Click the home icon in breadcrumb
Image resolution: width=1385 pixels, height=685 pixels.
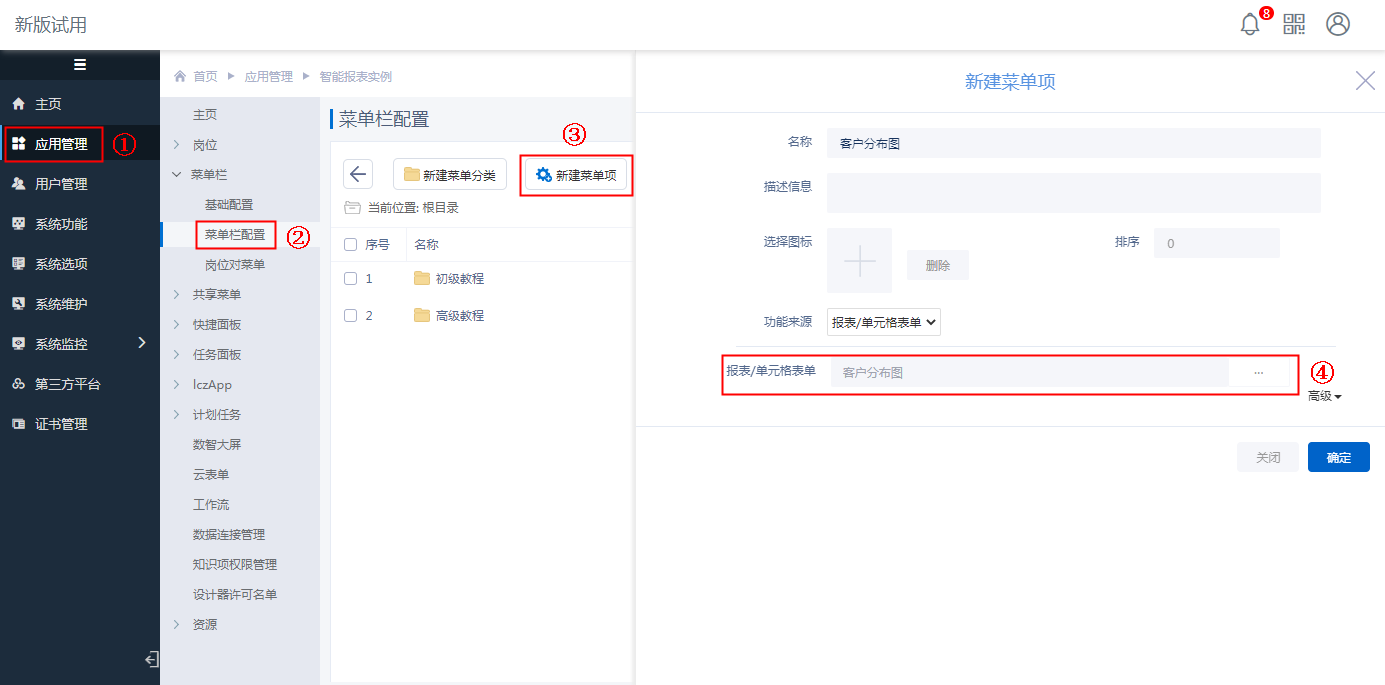click(180, 76)
